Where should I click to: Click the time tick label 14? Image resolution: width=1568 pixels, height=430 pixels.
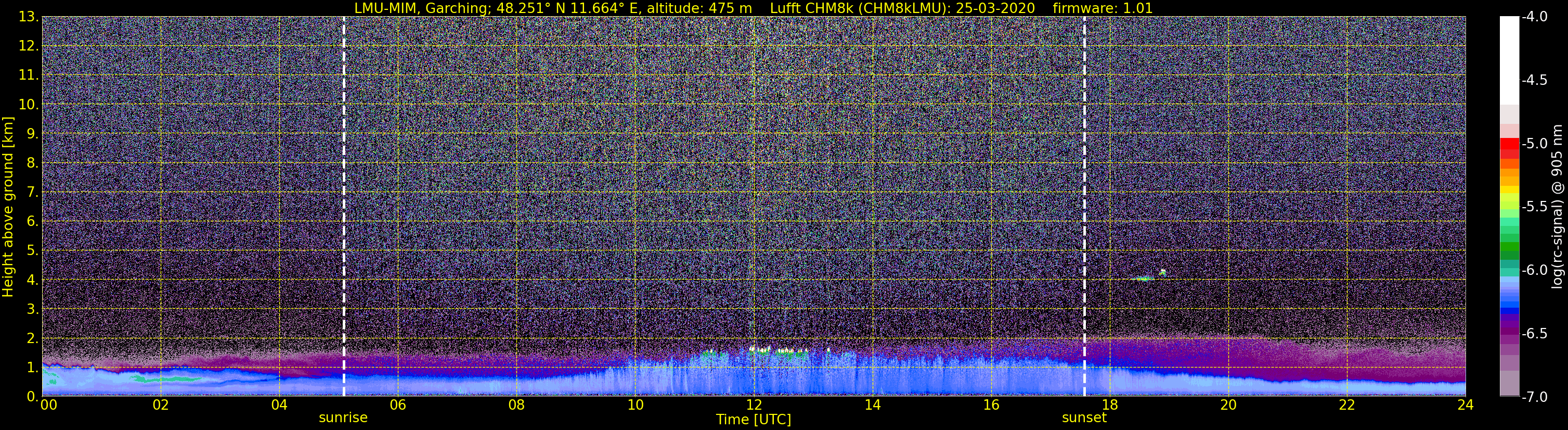click(872, 405)
